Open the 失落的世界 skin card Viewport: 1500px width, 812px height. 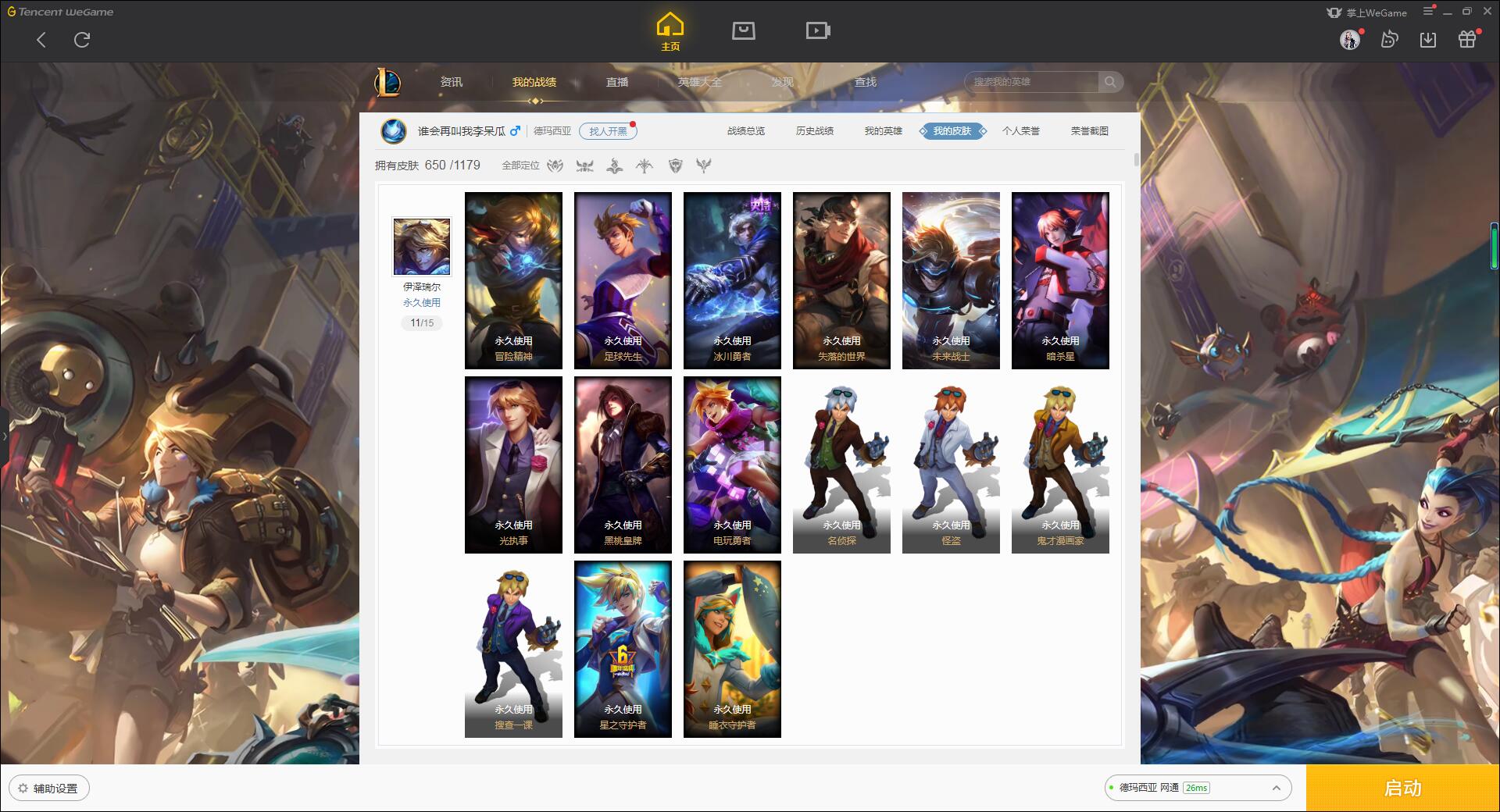click(841, 281)
